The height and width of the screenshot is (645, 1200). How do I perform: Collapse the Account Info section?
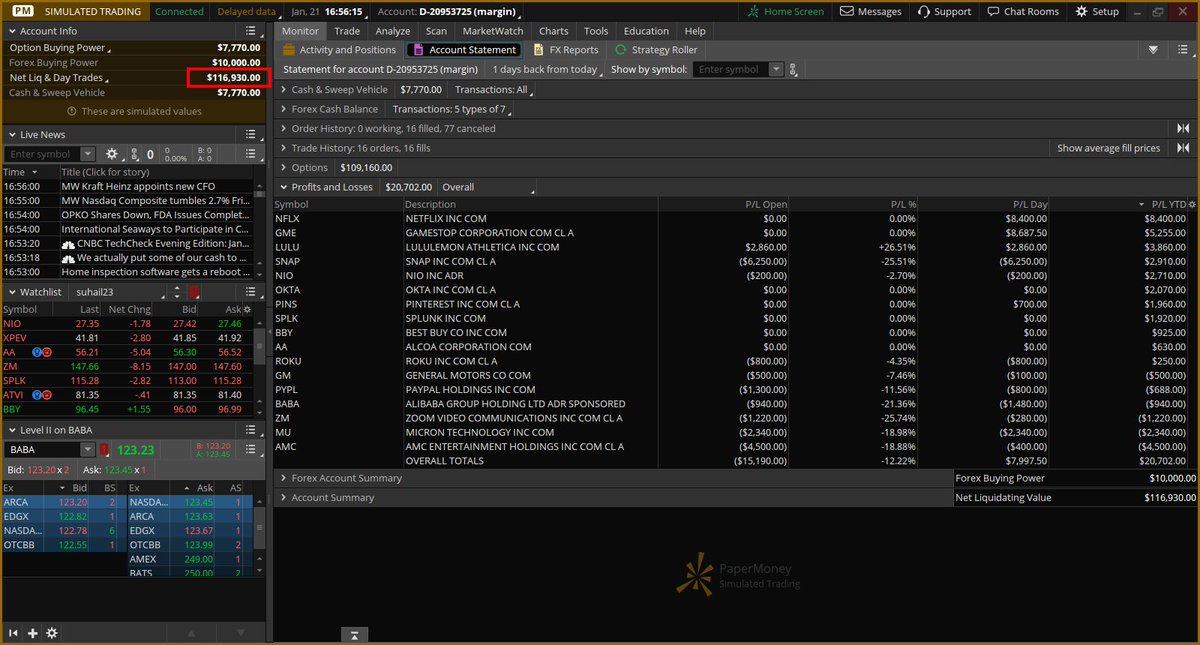click(12, 31)
